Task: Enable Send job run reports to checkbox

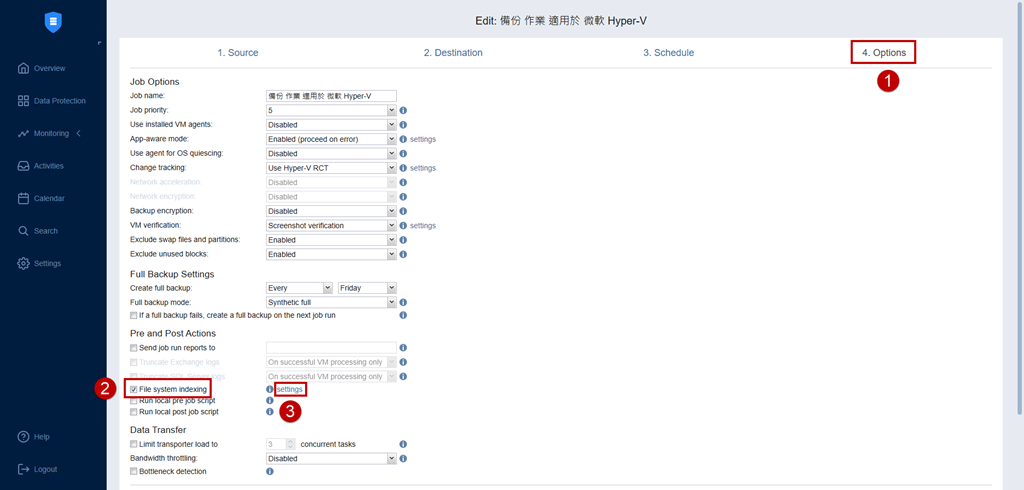Action: point(134,348)
